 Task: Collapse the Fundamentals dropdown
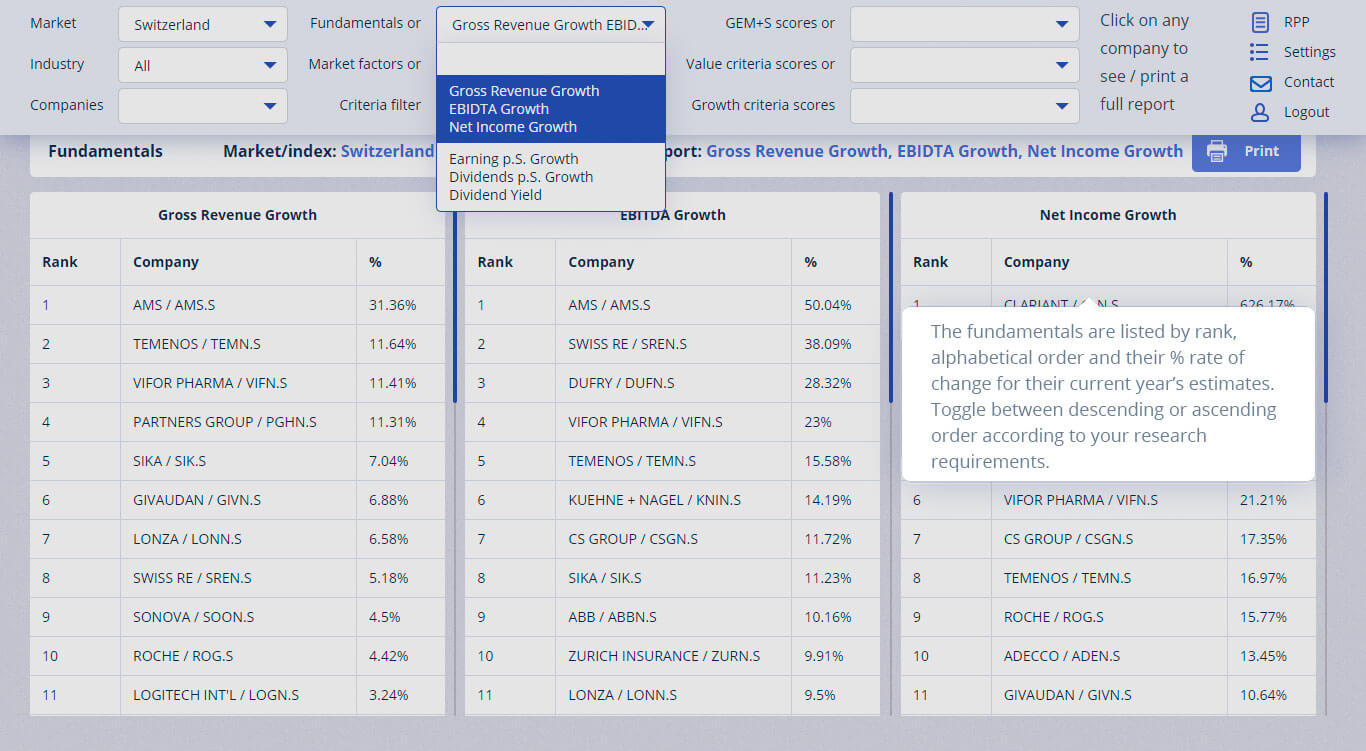point(551,24)
